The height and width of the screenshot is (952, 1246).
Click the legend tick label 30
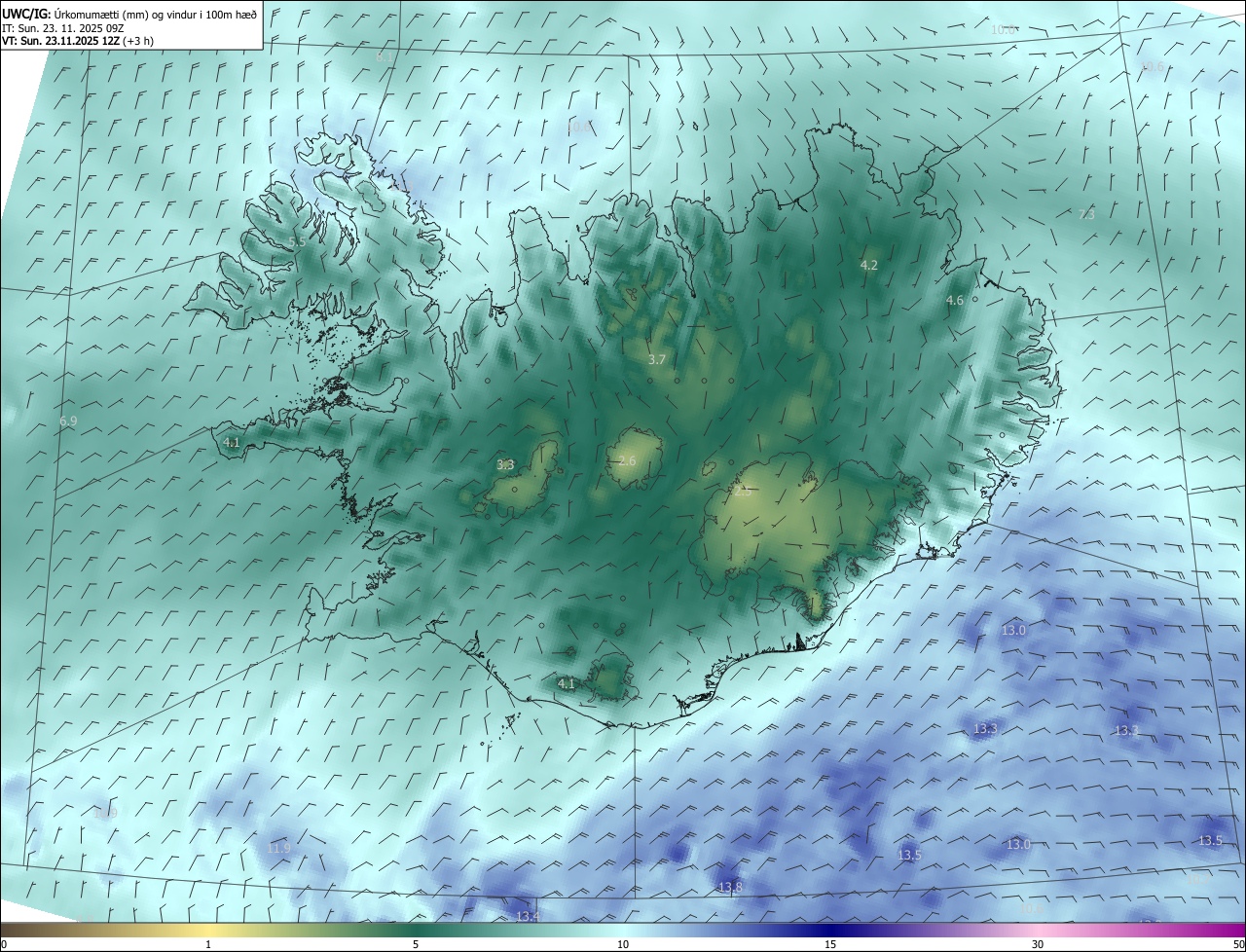click(x=1038, y=944)
